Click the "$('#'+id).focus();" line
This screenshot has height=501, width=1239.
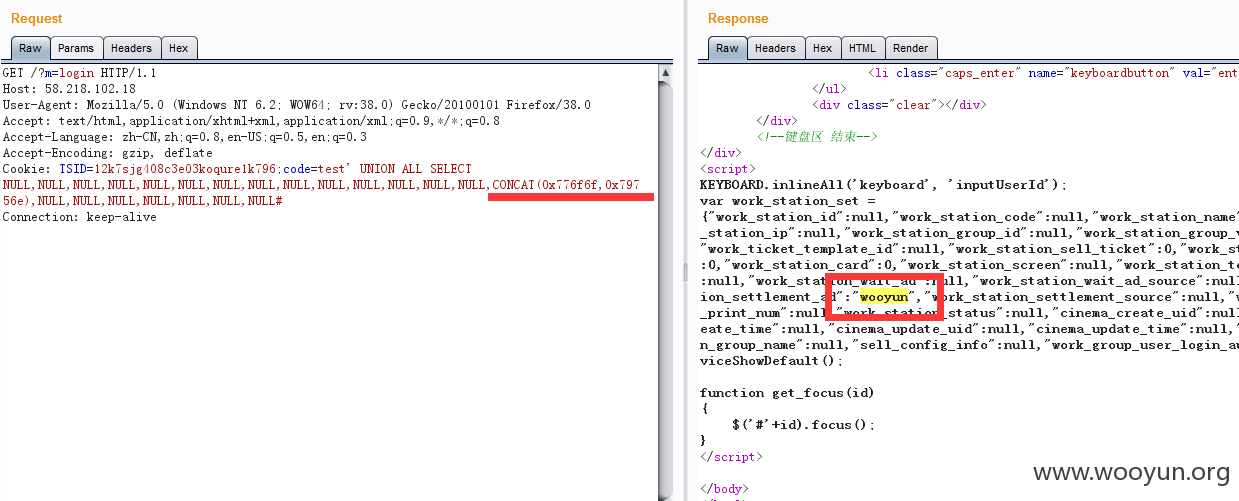[803, 425]
